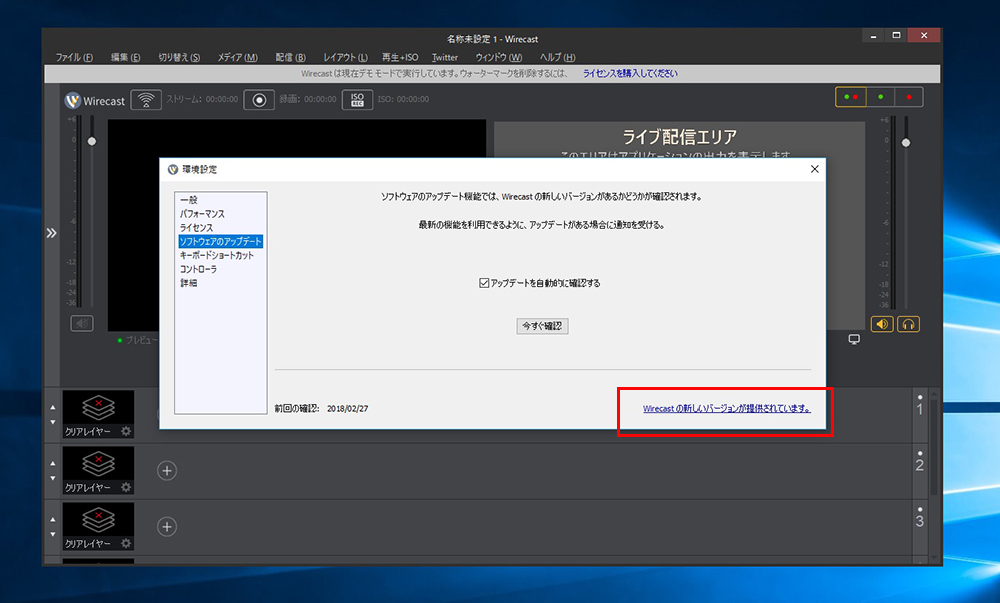Toggle live speaker output icon
Screen dimensions: 1000x603
point(882,324)
